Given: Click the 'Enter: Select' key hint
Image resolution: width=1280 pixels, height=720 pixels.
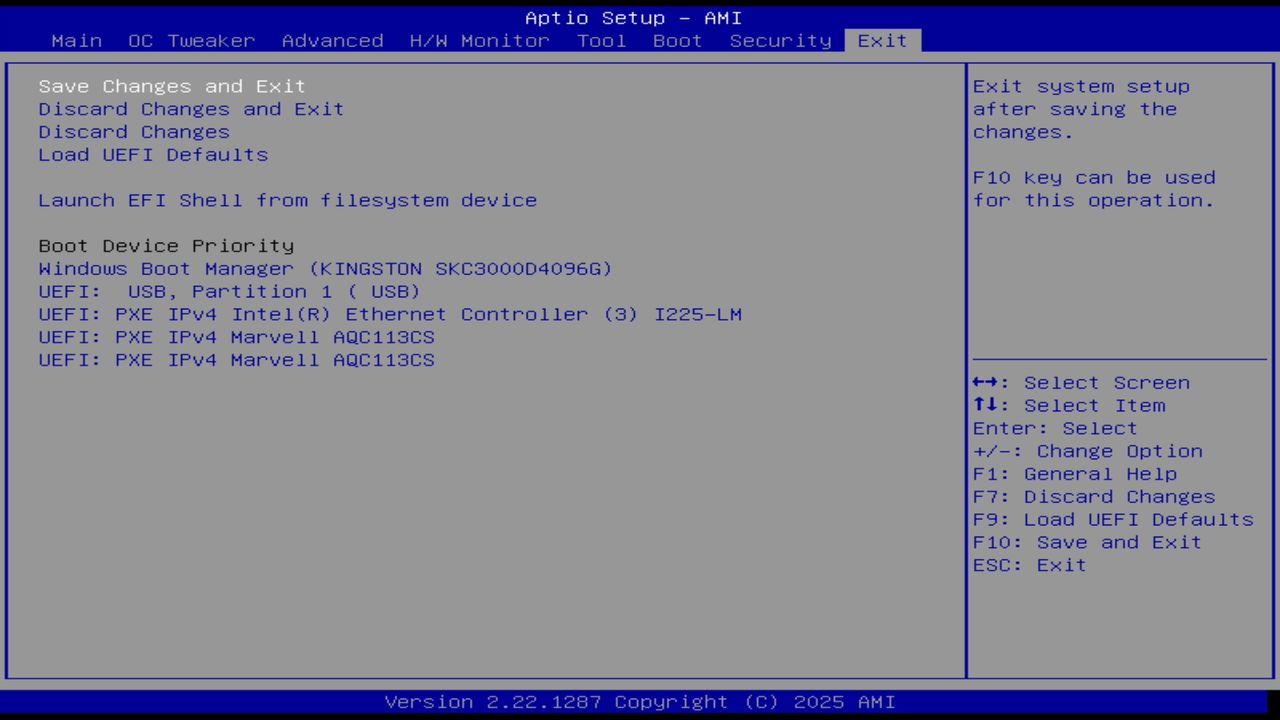Looking at the screenshot, I should (x=1055, y=429).
